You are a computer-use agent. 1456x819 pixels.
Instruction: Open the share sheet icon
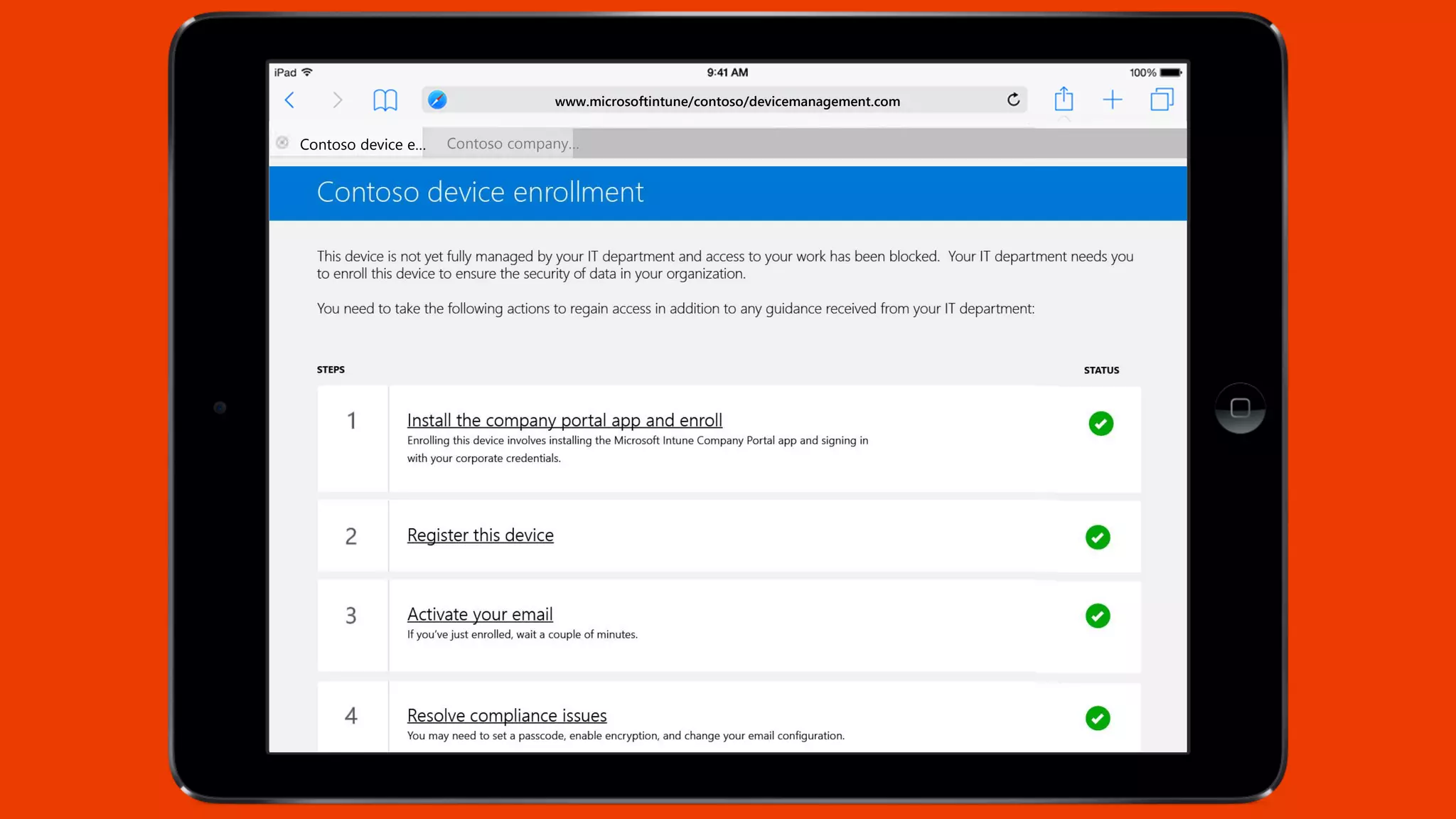tap(1064, 100)
